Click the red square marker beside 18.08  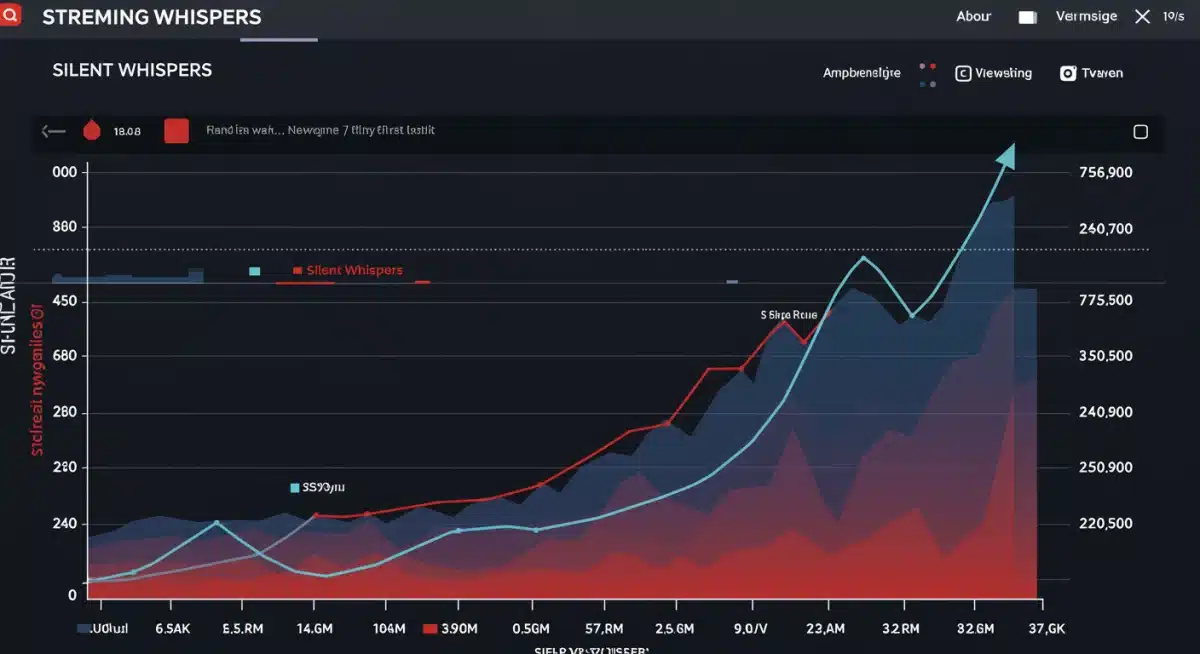point(176,130)
